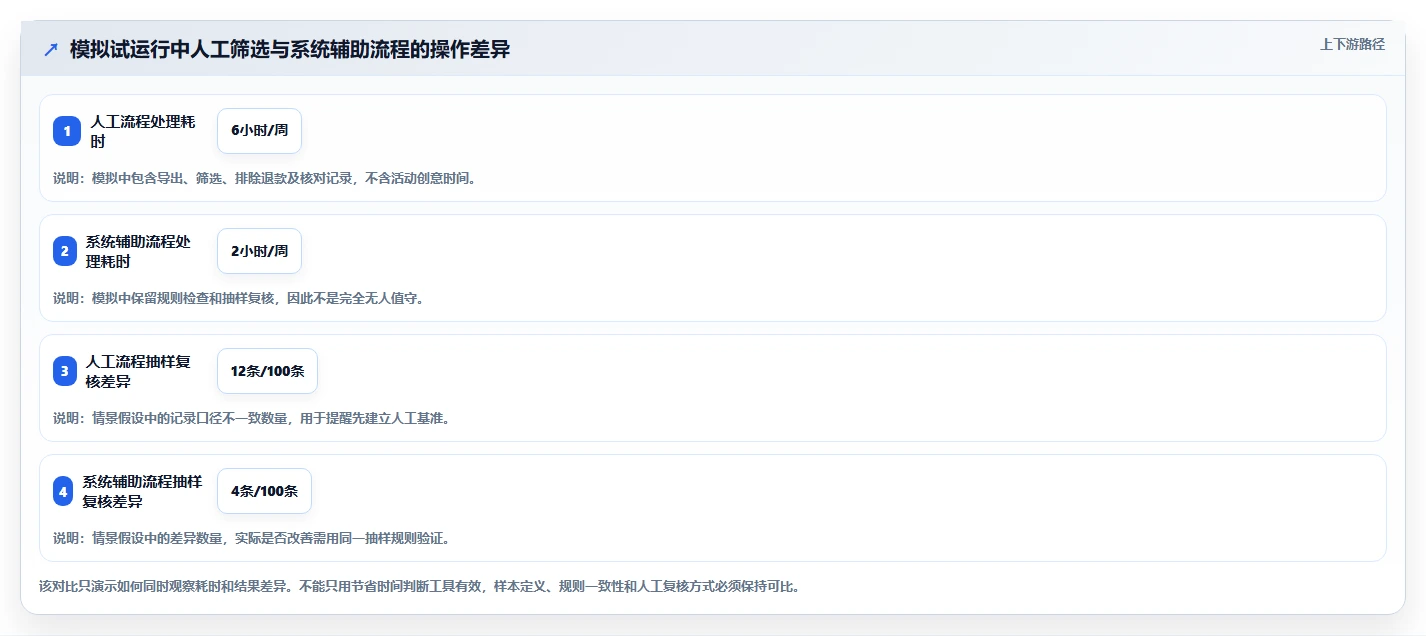Click the note about 记录口径不一致数量

[x=251, y=418]
